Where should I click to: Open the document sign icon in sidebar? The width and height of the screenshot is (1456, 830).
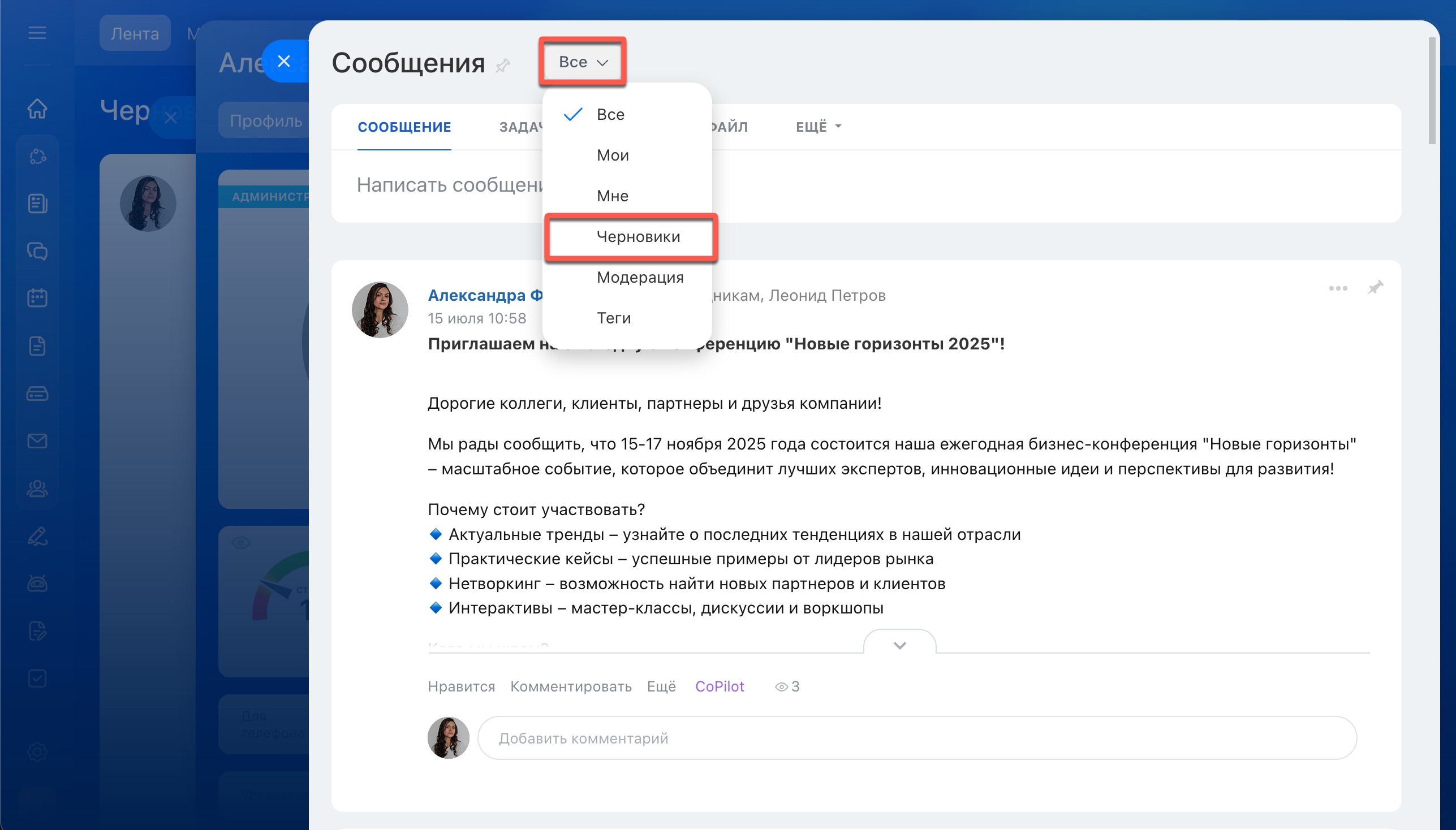coord(37,631)
